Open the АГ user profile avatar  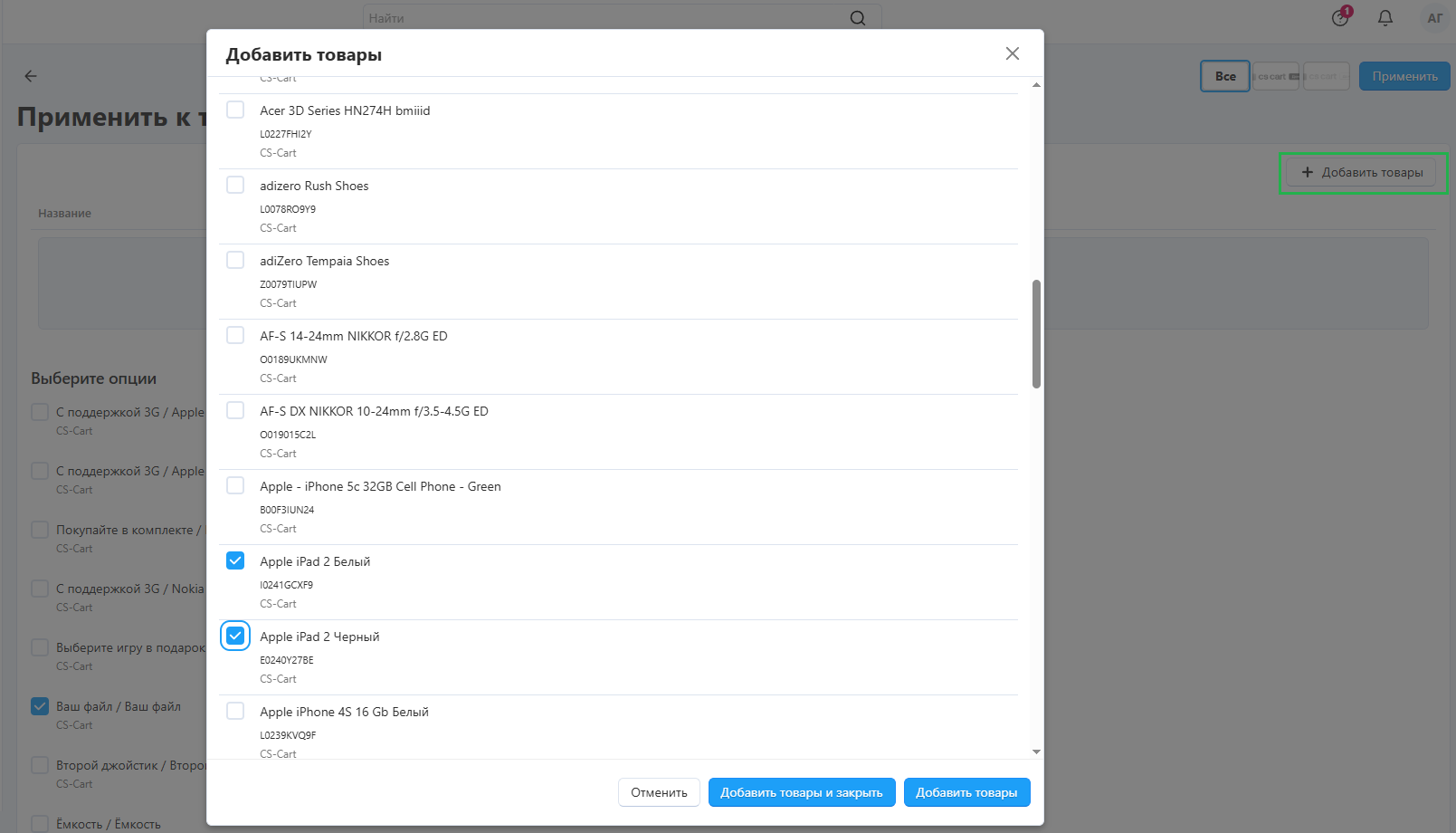click(x=1434, y=18)
